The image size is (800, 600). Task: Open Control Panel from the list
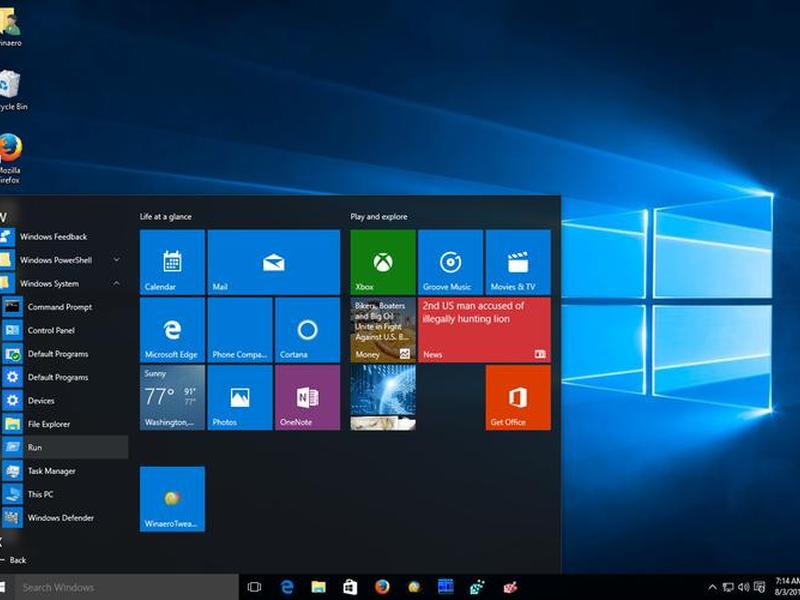(x=64, y=330)
